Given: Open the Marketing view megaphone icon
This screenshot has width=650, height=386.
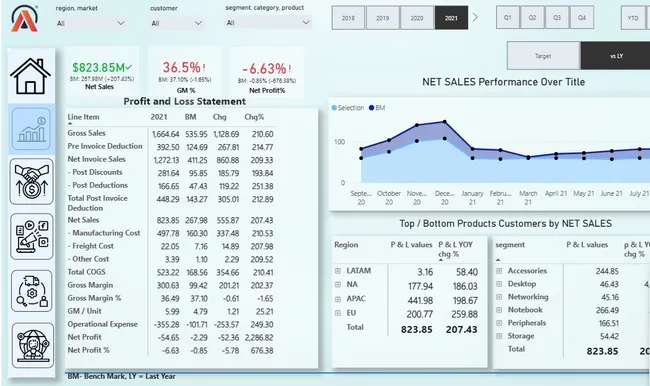Looking at the screenshot, I should coord(32,236).
